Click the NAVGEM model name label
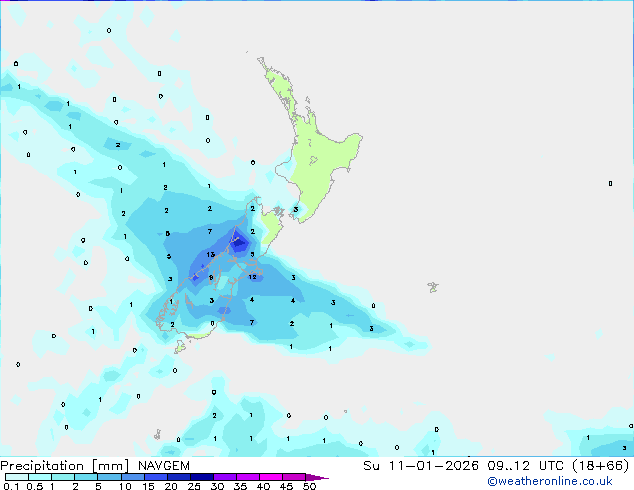The image size is (634, 490). point(164,466)
